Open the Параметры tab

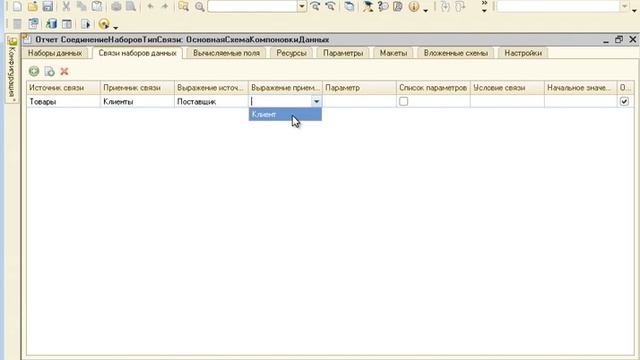point(343,53)
